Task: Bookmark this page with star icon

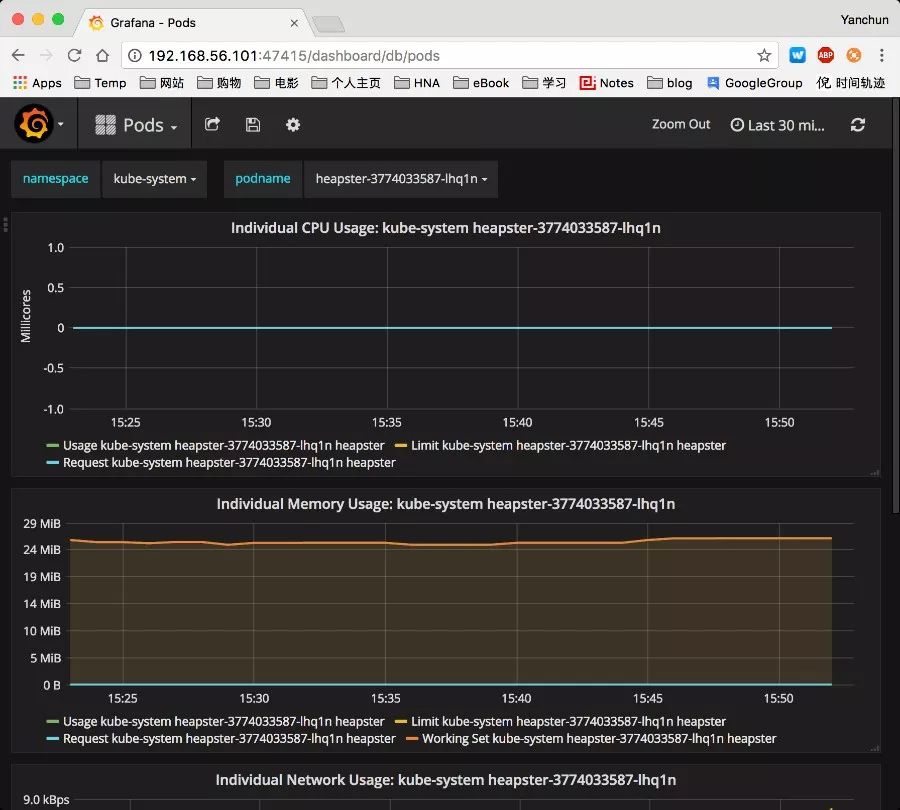Action: 764,56
